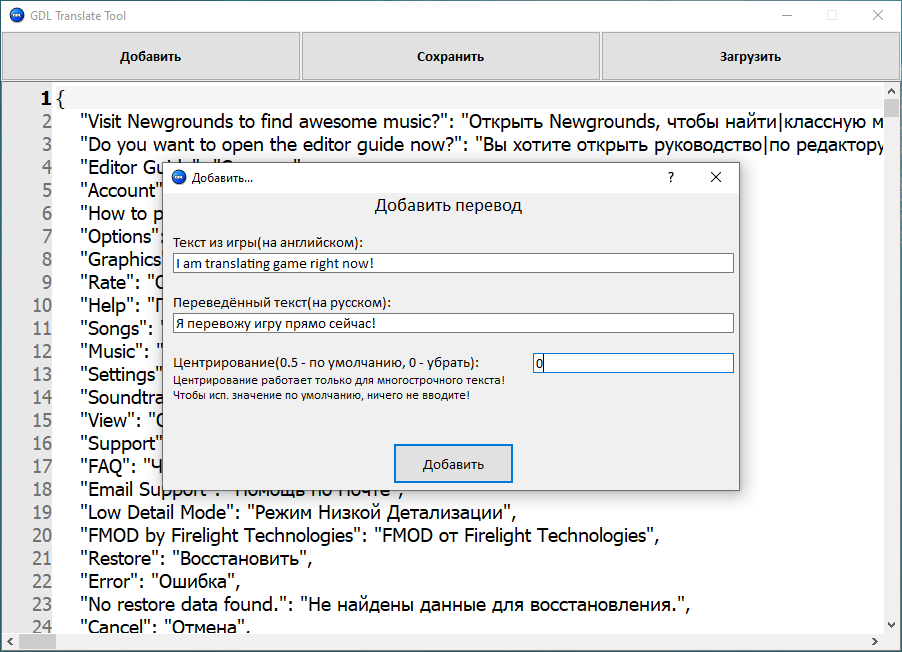Viewport: 902px width, 652px height.
Task: Focus the English game text input field
Action: (453, 263)
